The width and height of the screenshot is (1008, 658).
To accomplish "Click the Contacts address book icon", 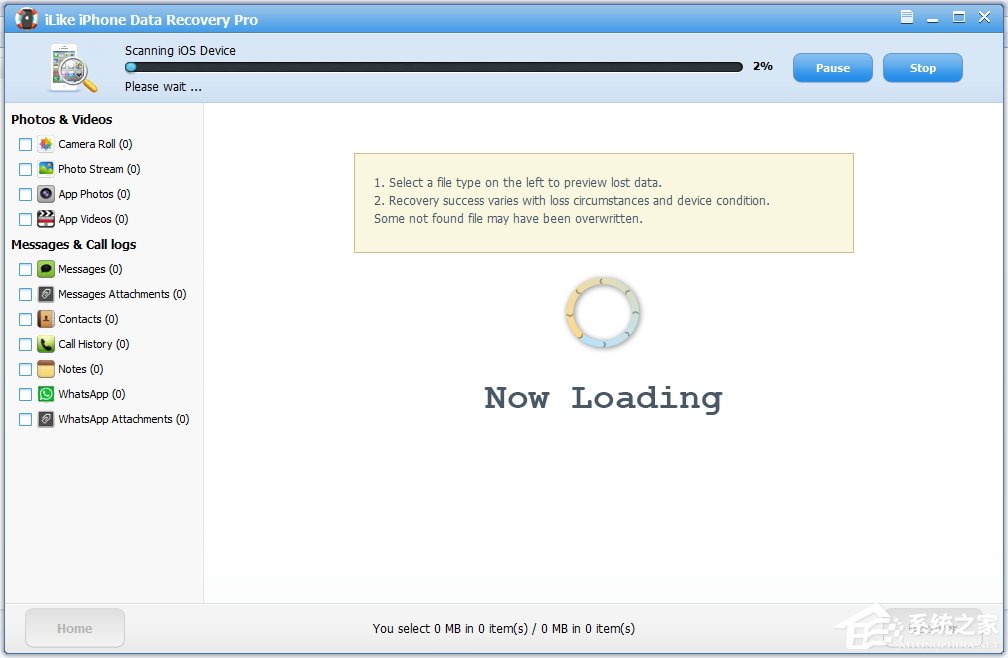I will point(44,319).
